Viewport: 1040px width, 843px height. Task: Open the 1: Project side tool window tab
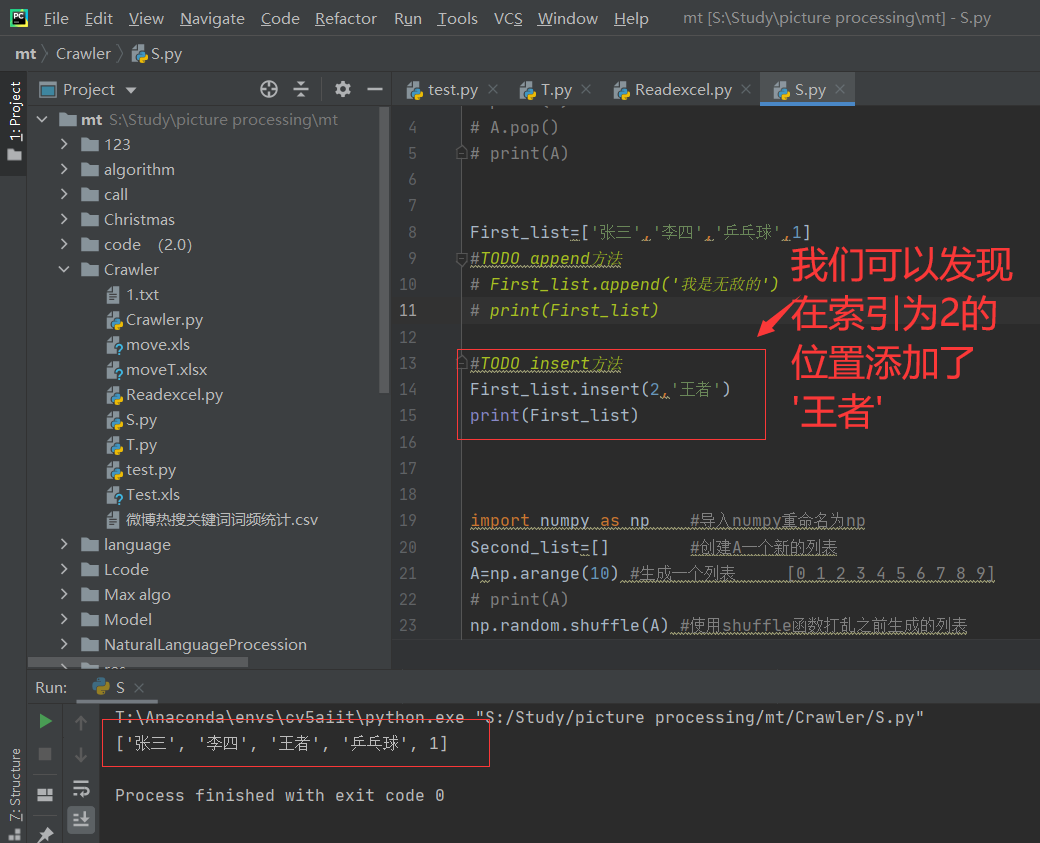pyautogui.click(x=15, y=121)
